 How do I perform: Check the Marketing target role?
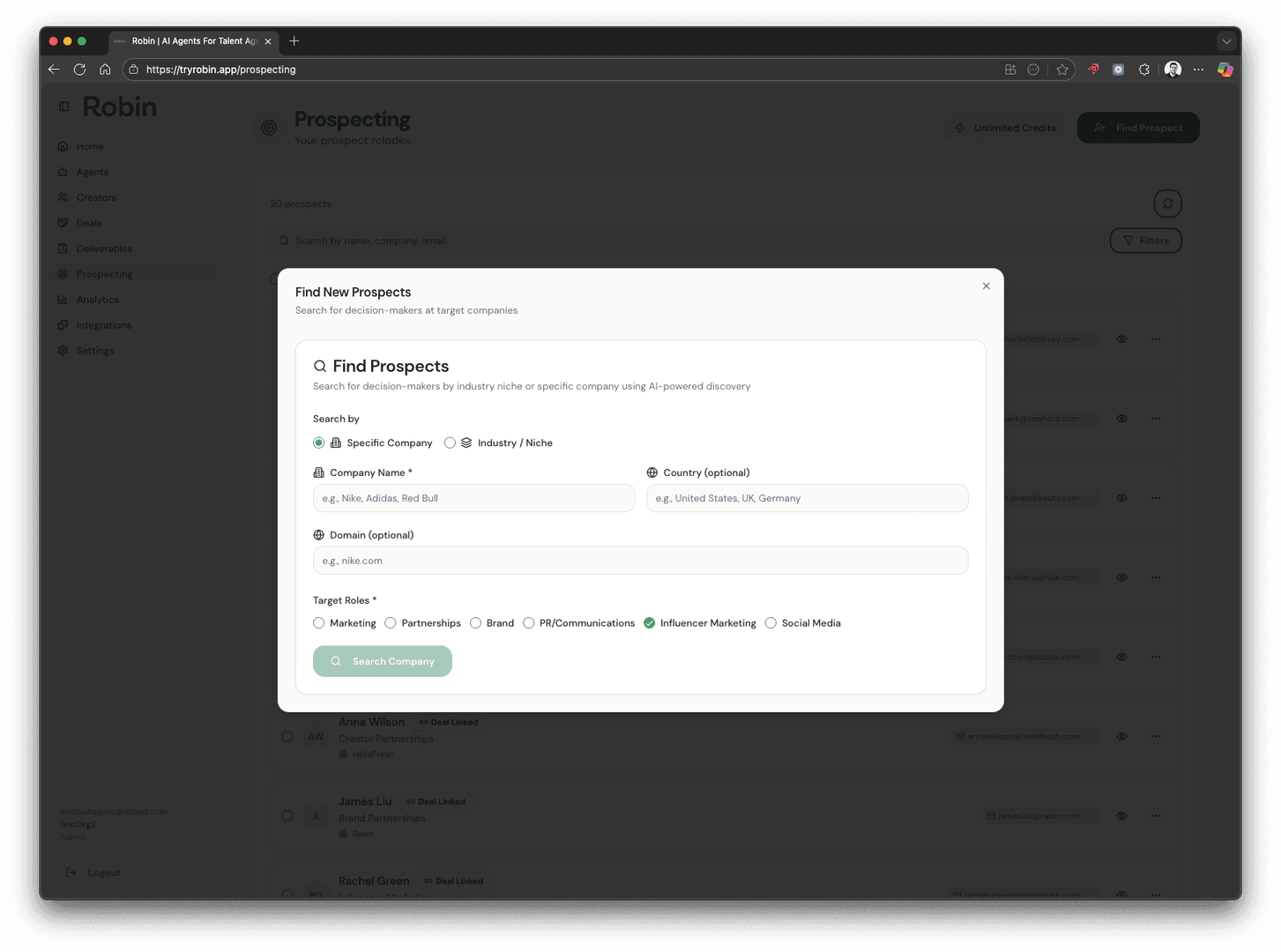[x=319, y=623]
